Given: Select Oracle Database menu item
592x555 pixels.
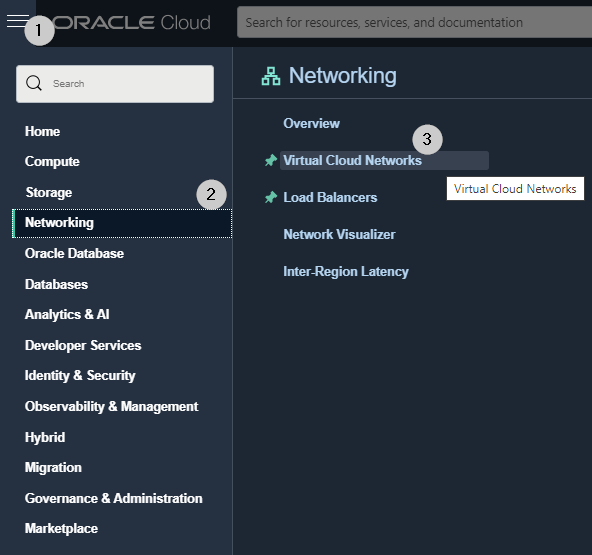Looking at the screenshot, I should [x=74, y=253].
